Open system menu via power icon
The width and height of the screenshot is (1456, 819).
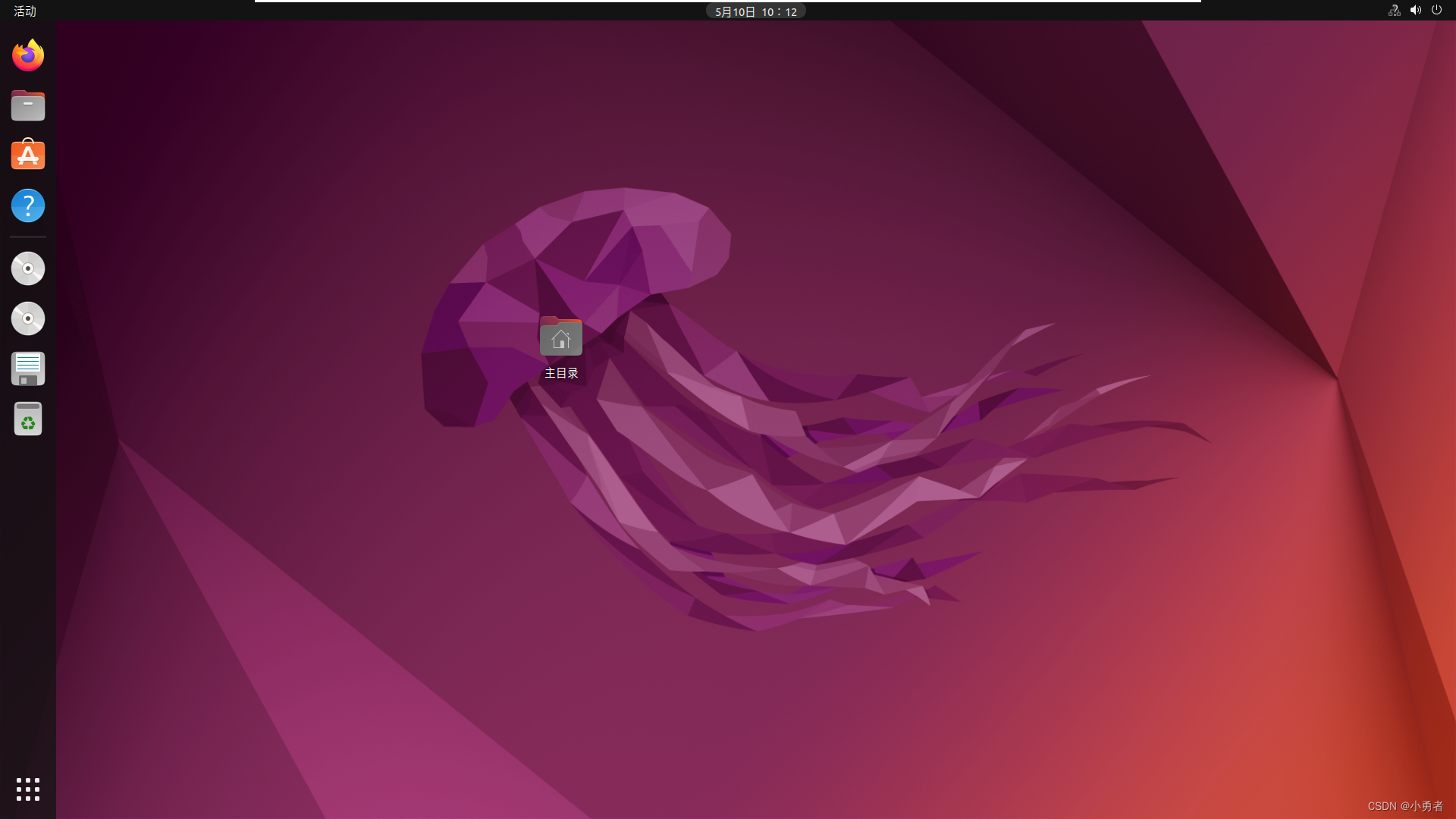(x=1436, y=11)
